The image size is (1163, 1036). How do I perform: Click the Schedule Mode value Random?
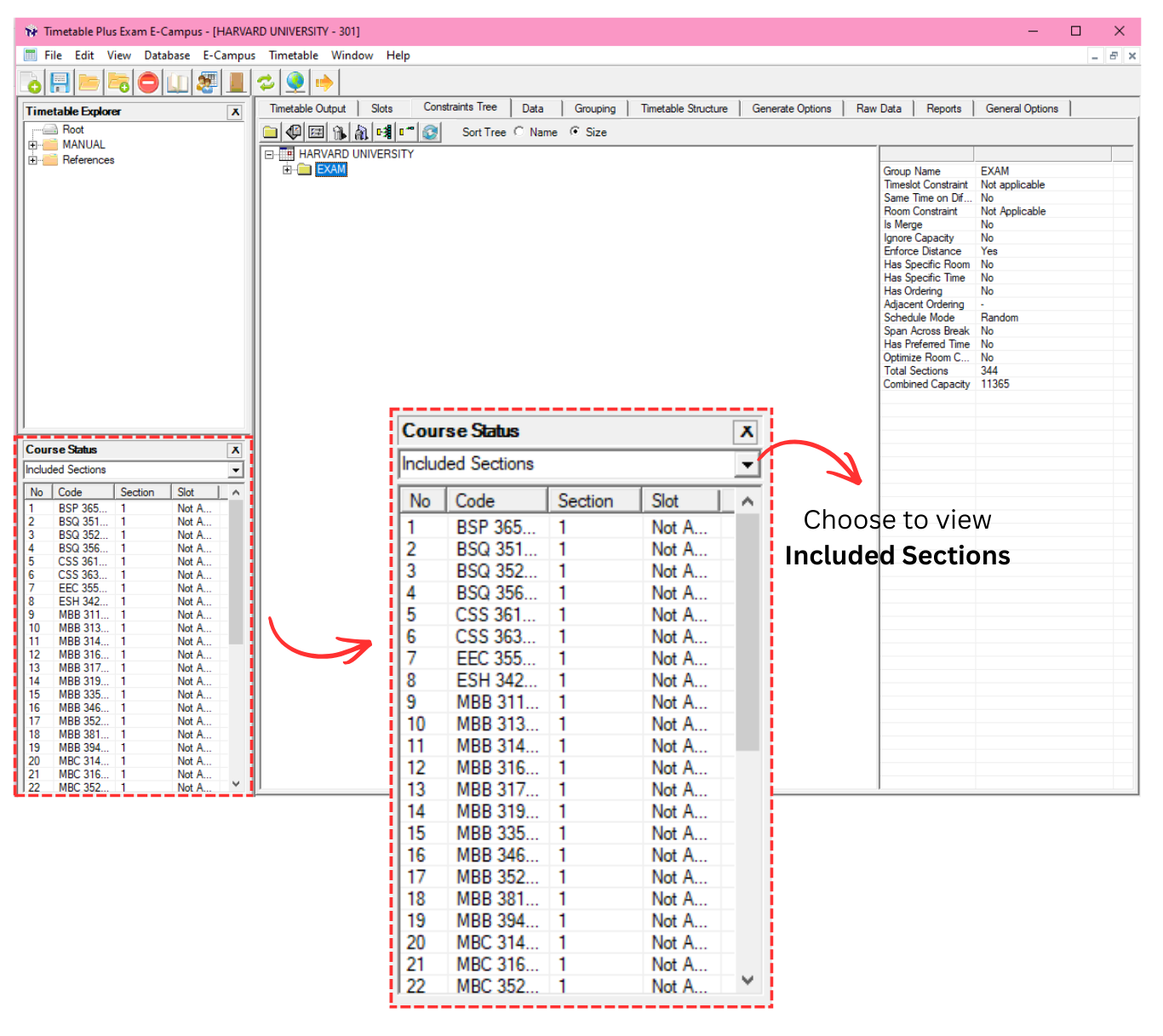tap(999, 318)
